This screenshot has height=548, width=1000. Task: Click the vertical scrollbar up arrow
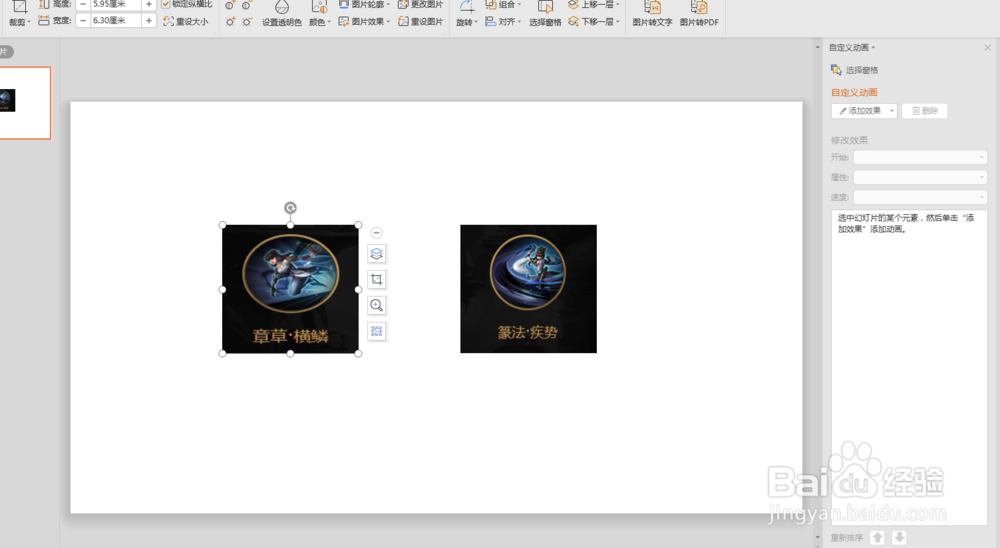pos(818,47)
